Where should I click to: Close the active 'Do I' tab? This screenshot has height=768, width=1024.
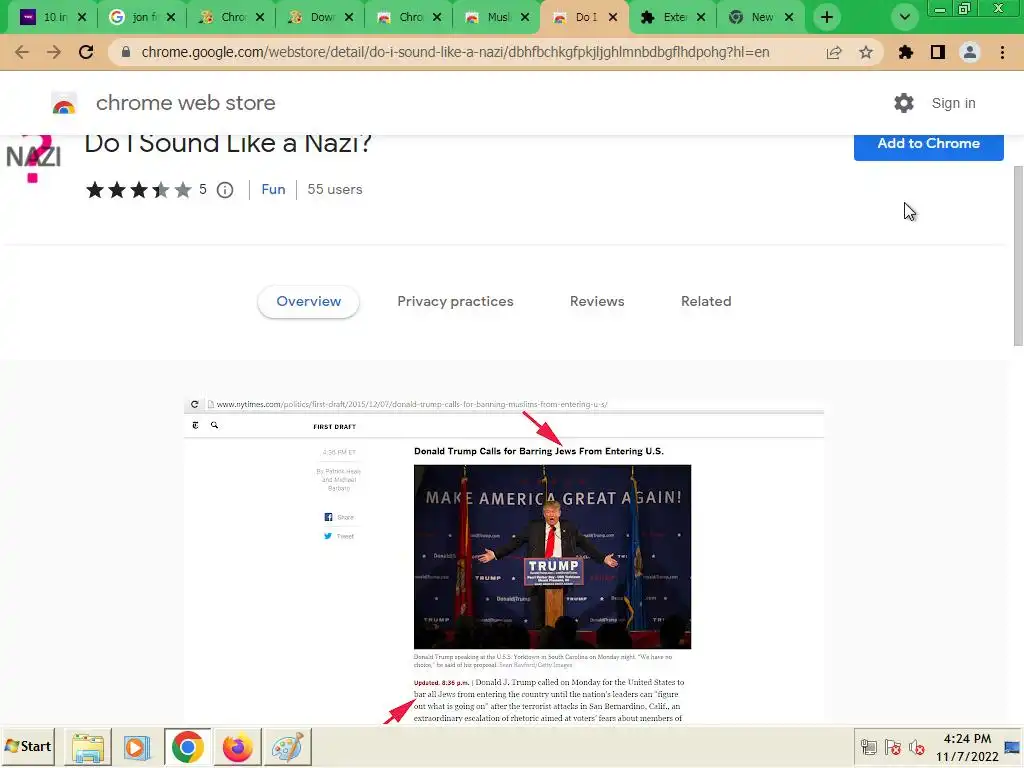pos(613,17)
